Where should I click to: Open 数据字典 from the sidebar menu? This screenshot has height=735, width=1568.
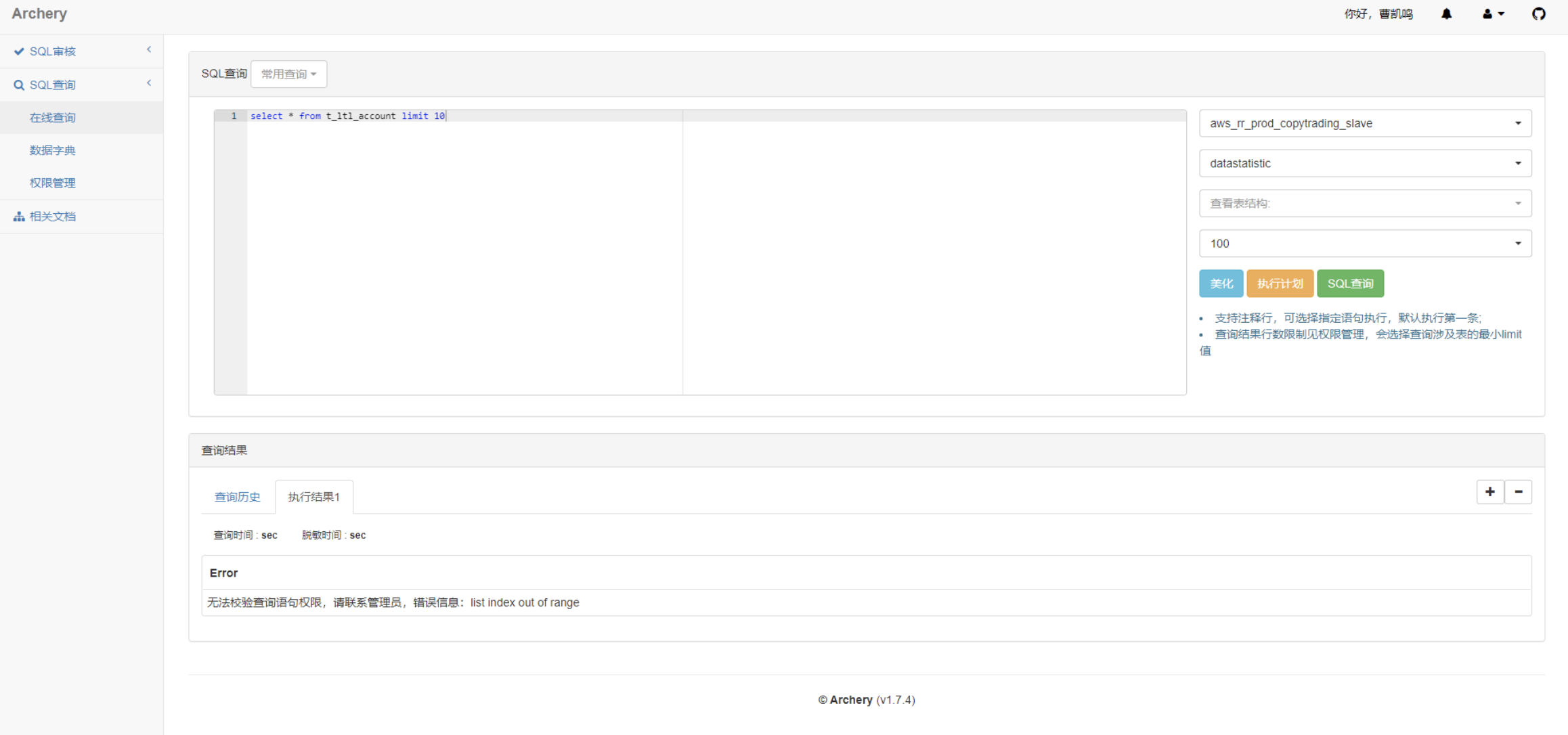[53, 150]
